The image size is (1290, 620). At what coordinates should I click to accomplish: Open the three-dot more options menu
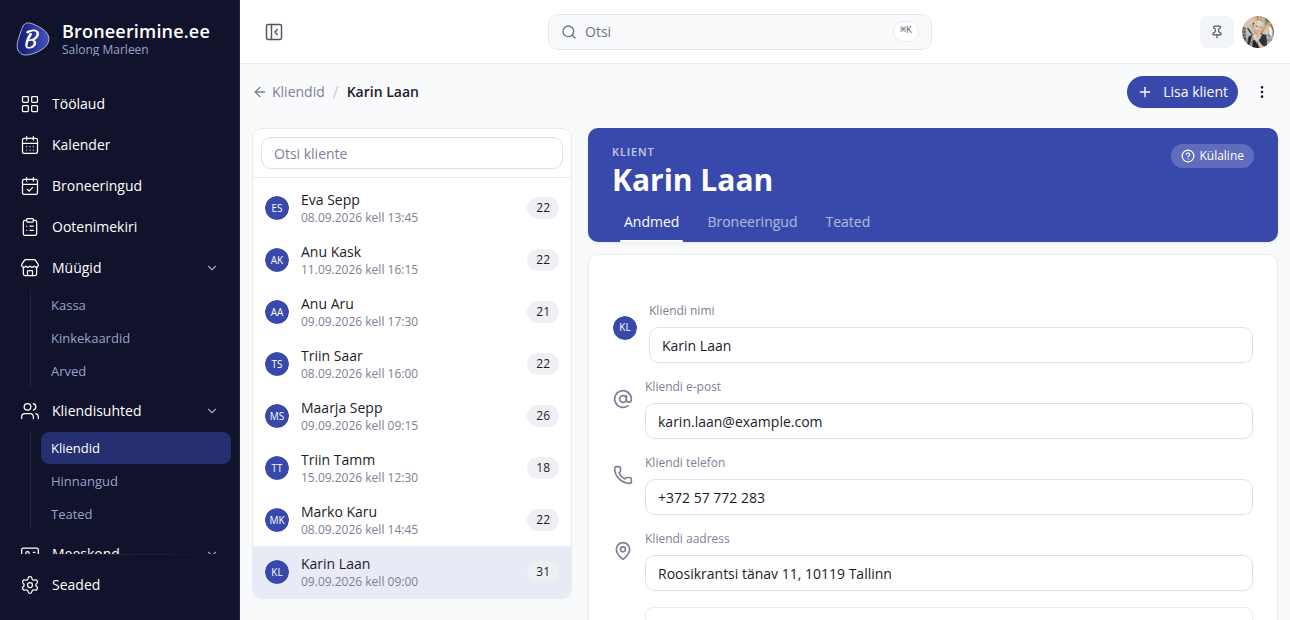(1262, 92)
